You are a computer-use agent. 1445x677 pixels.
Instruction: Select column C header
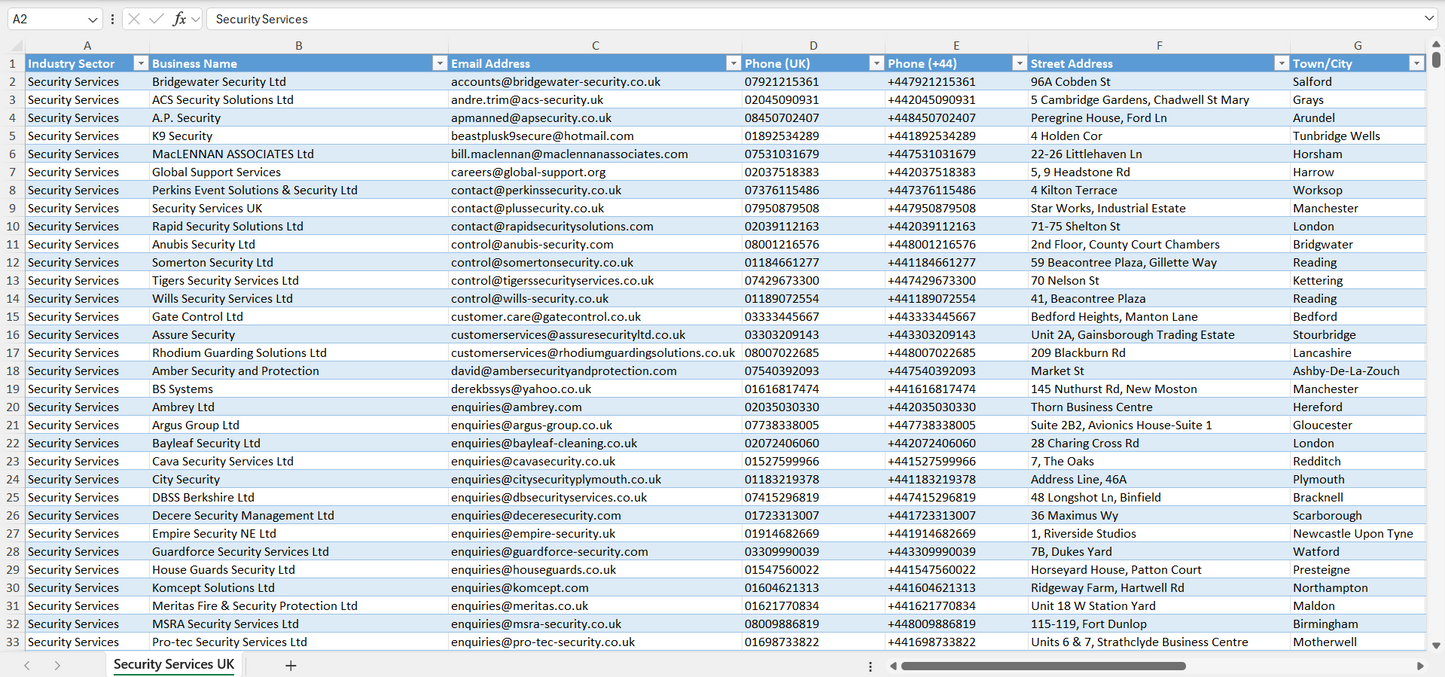(595, 45)
